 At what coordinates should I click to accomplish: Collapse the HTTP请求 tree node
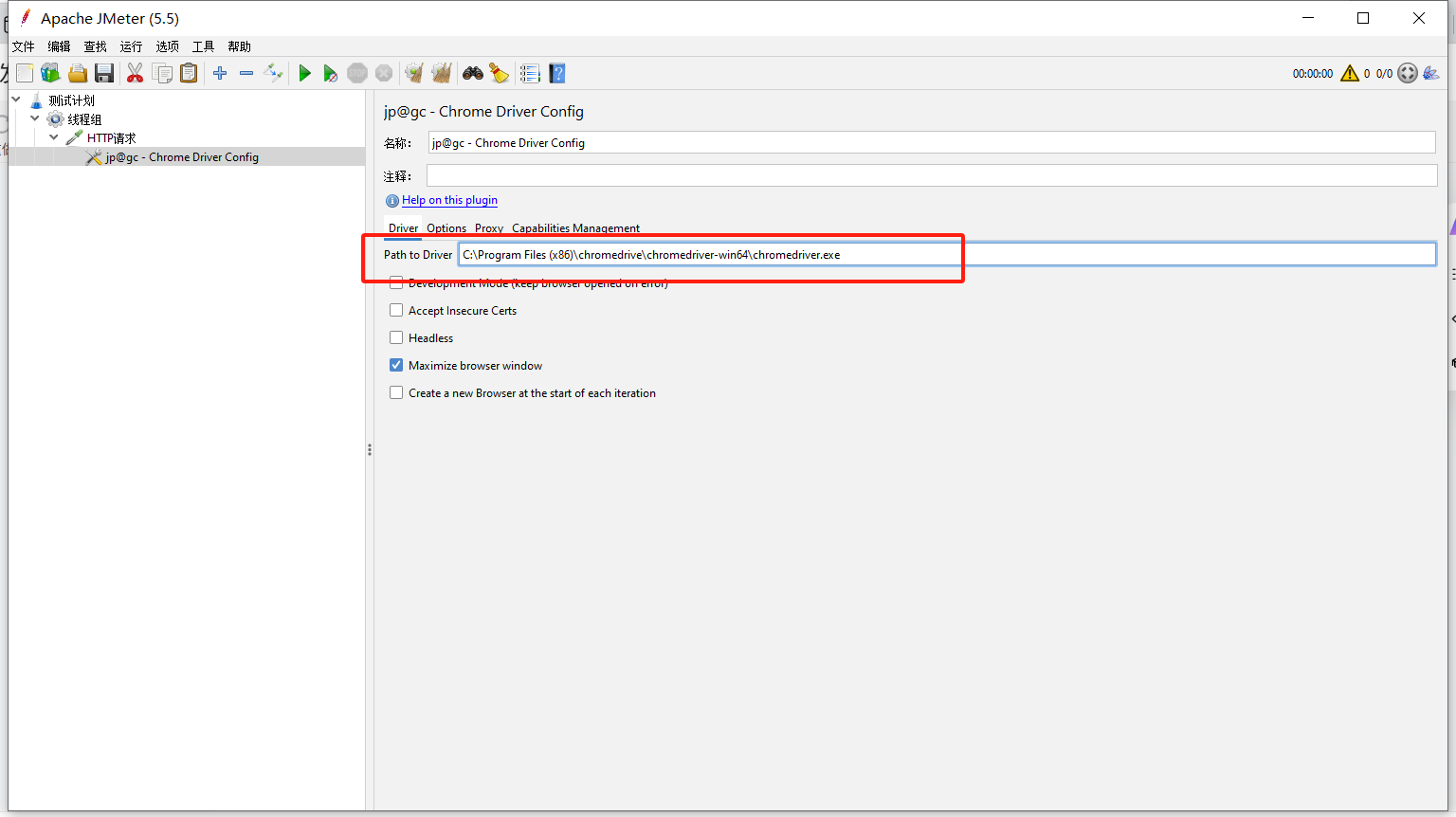53,137
